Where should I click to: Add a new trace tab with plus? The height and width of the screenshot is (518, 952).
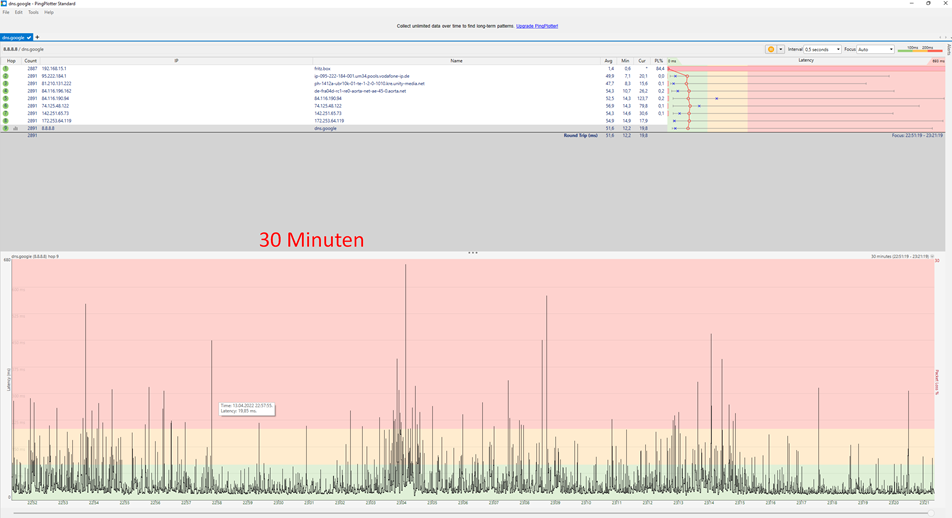click(x=37, y=38)
